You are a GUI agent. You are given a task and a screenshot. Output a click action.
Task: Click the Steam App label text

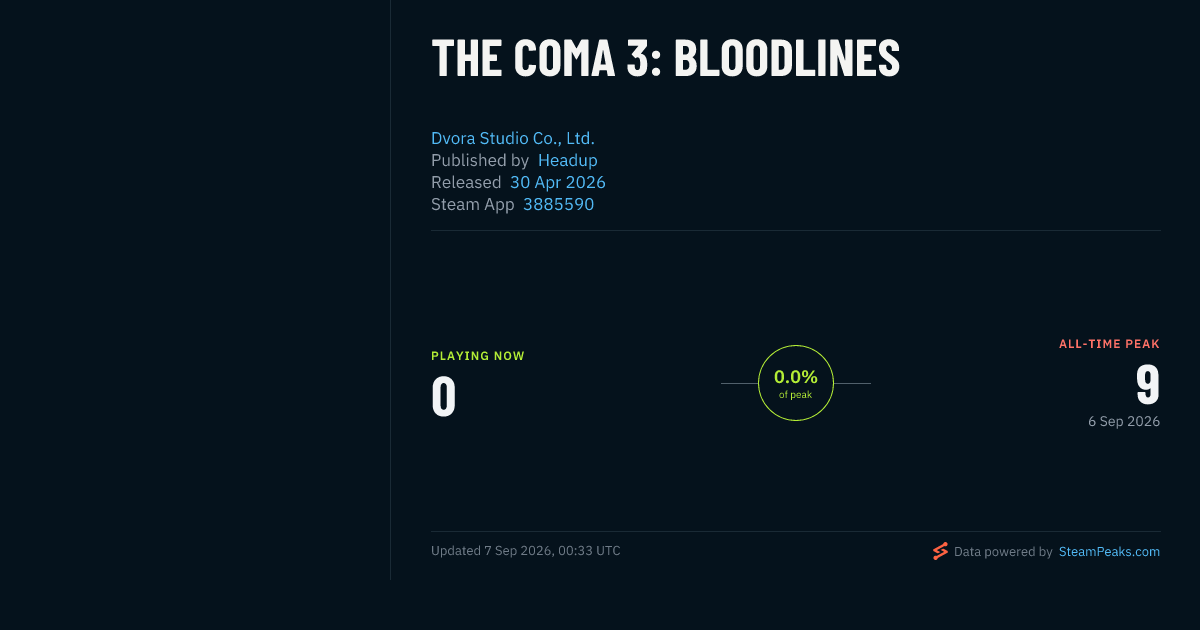pos(473,204)
